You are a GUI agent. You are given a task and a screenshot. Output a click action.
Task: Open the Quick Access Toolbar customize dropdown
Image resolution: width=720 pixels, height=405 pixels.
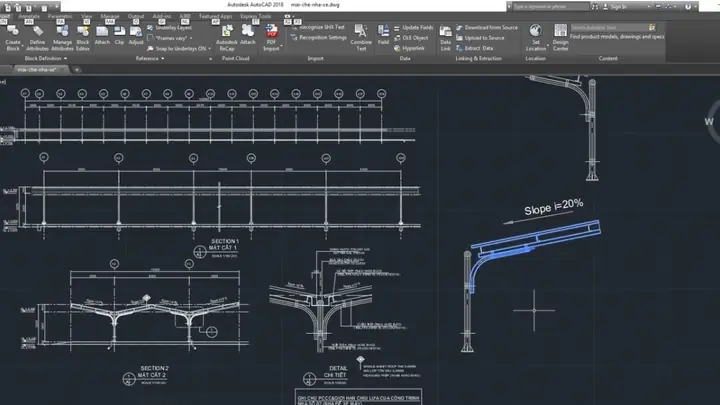pyautogui.click(x=57, y=6)
